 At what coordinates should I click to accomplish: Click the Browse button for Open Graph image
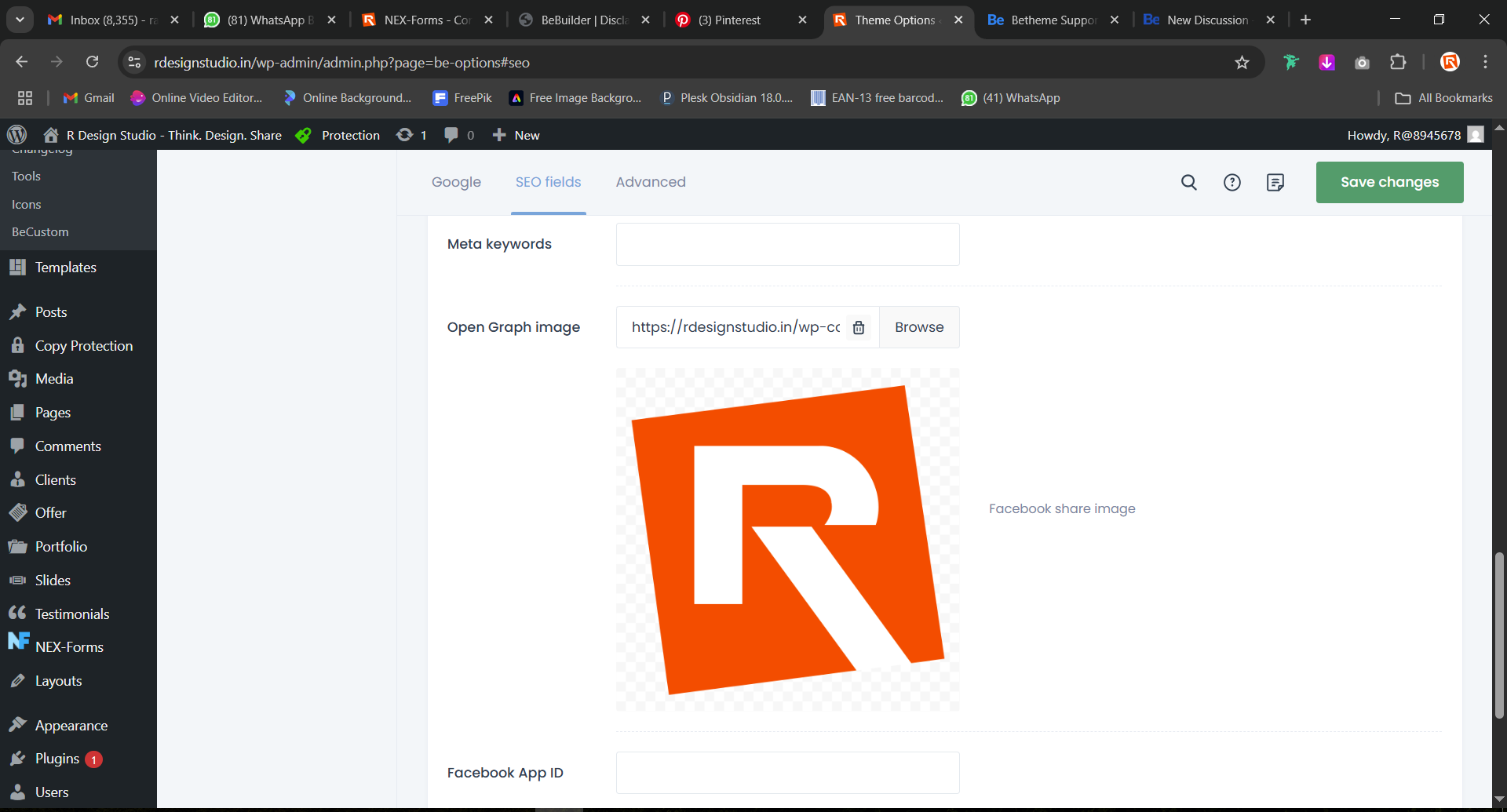919,327
